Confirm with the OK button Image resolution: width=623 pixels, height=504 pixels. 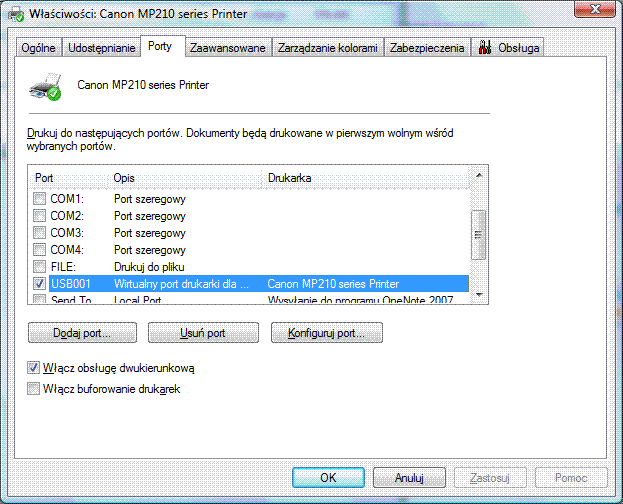(328, 477)
